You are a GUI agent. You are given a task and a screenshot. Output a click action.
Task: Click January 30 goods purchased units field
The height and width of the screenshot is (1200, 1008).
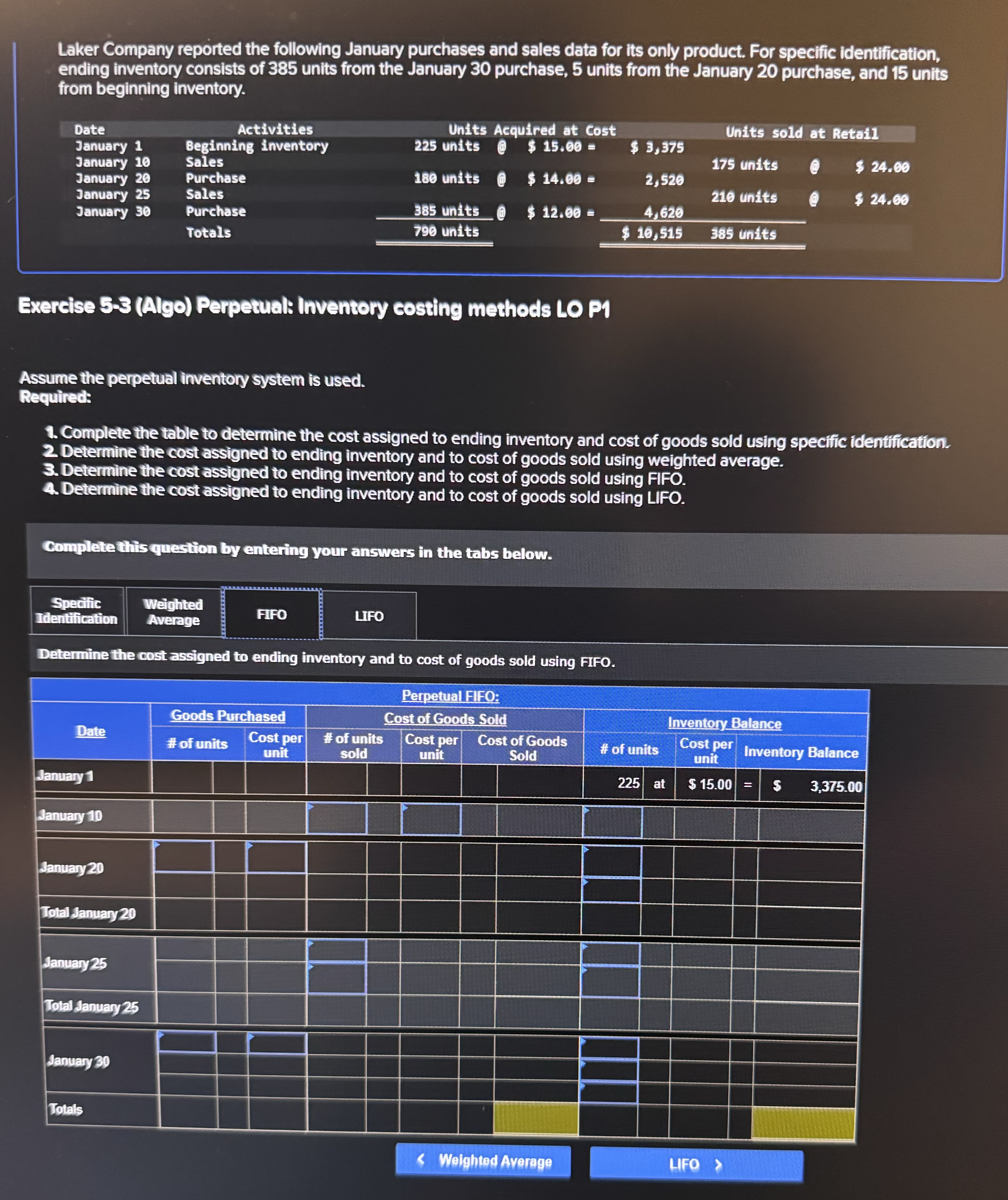pyautogui.click(x=187, y=1042)
